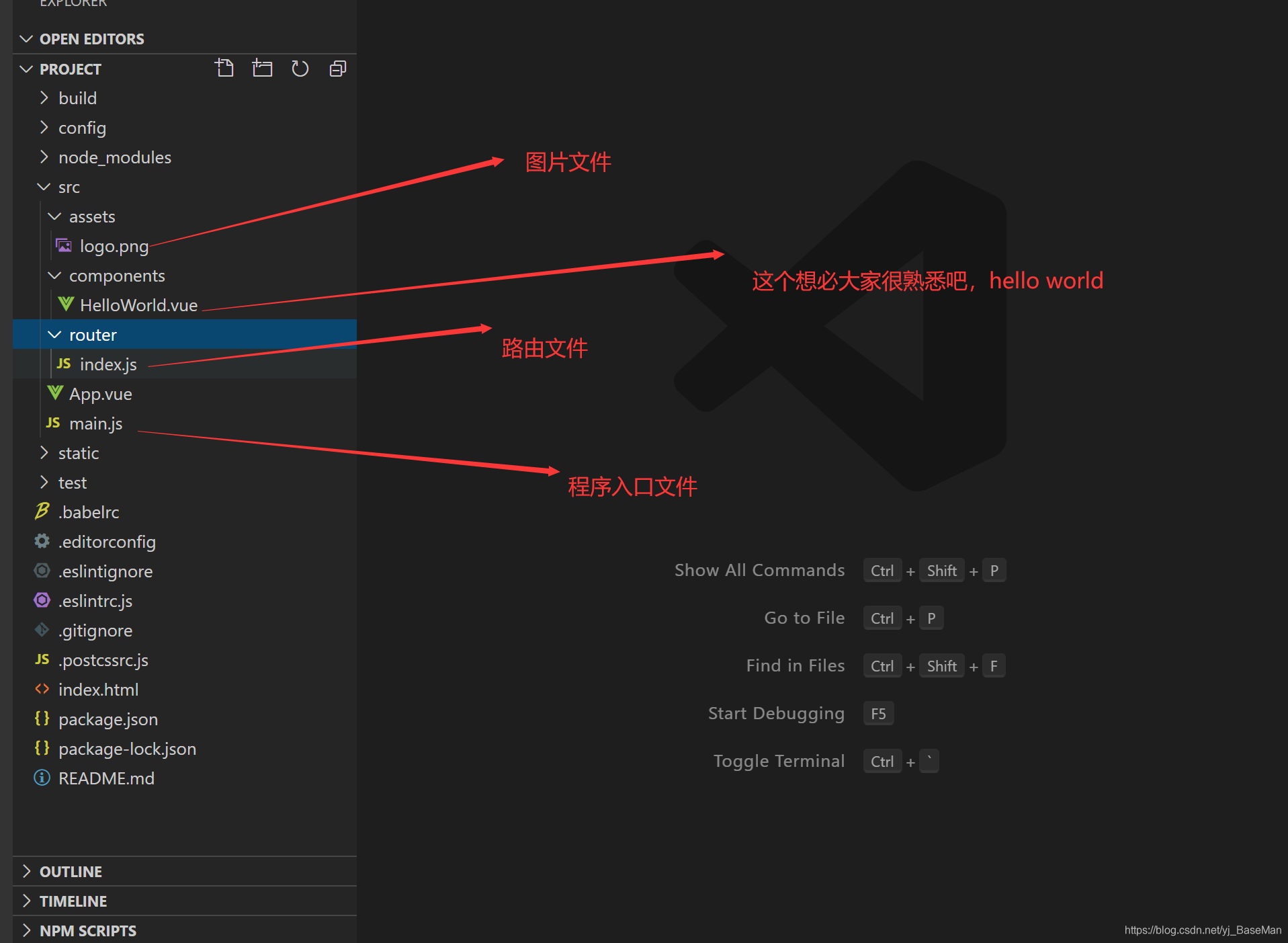Click Show All Commands text
The image size is (1288, 943).
pyautogui.click(x=759, y=570)
